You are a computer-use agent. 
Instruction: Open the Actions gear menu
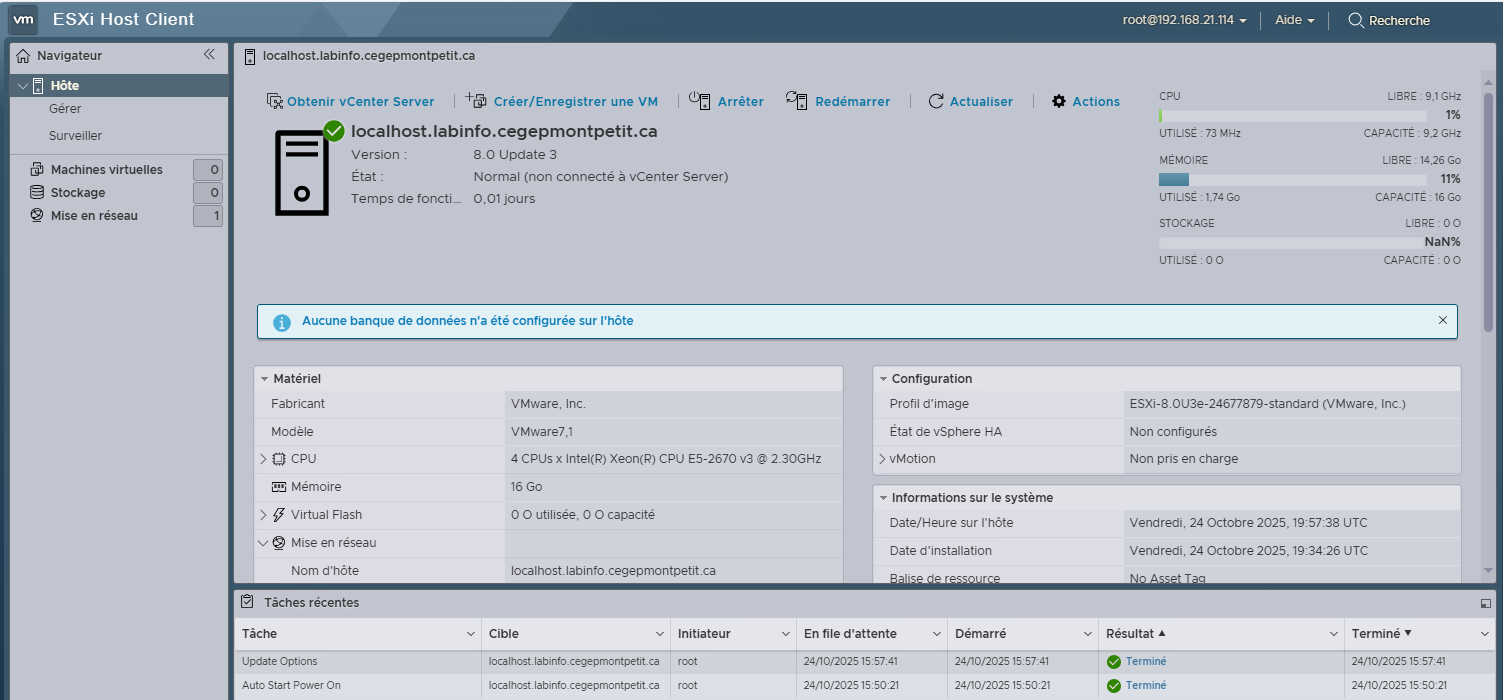[x=1057, y=100]
